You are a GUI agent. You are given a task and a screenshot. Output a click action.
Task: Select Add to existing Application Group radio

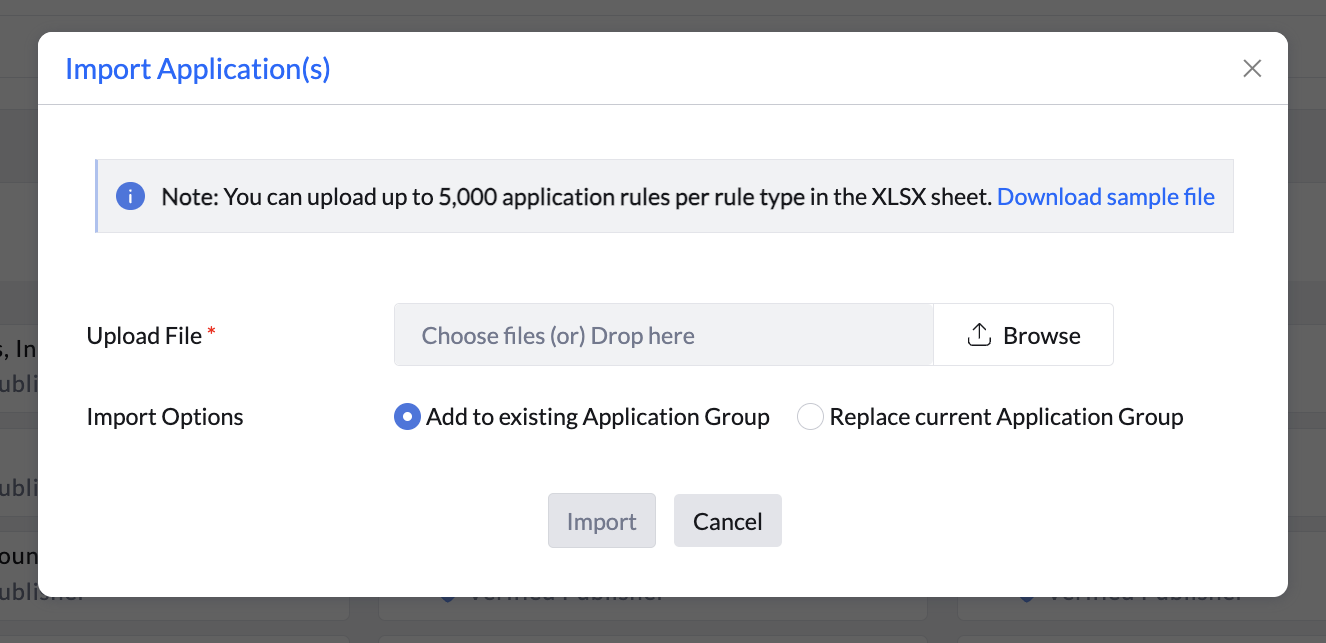click(407, 417)
